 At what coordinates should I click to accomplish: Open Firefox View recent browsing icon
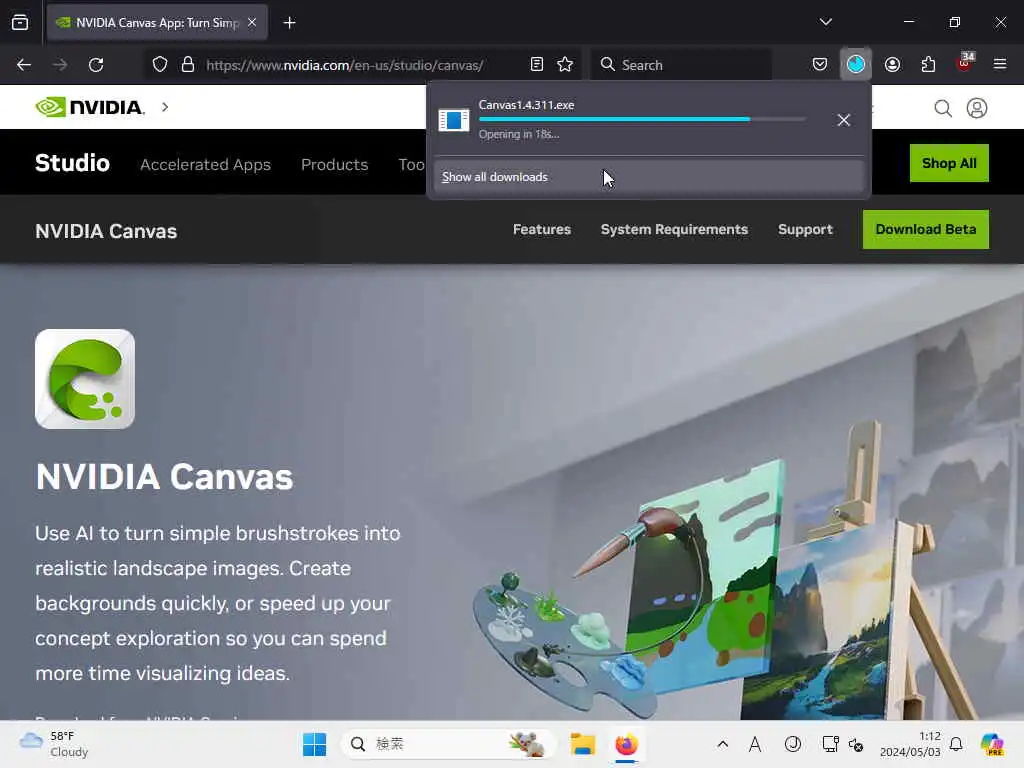(x=20, y=22)
